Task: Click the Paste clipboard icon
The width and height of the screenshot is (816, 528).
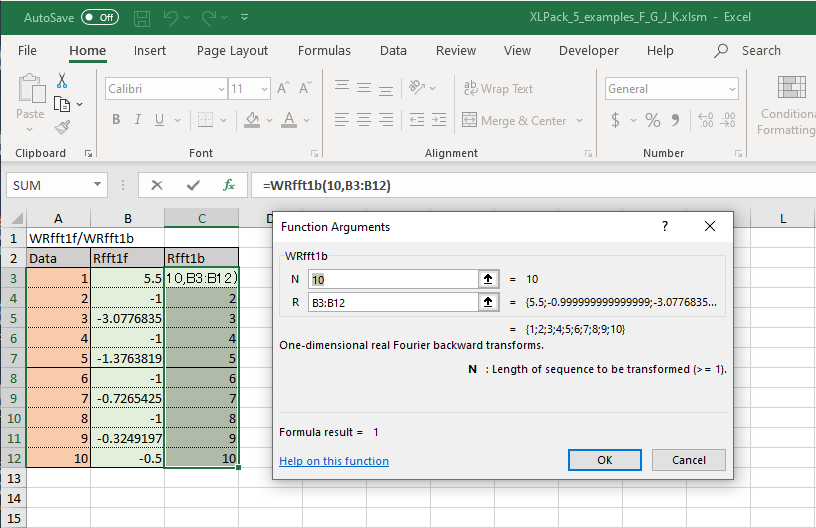Action: pyautogui.click(x=31, y=89)
